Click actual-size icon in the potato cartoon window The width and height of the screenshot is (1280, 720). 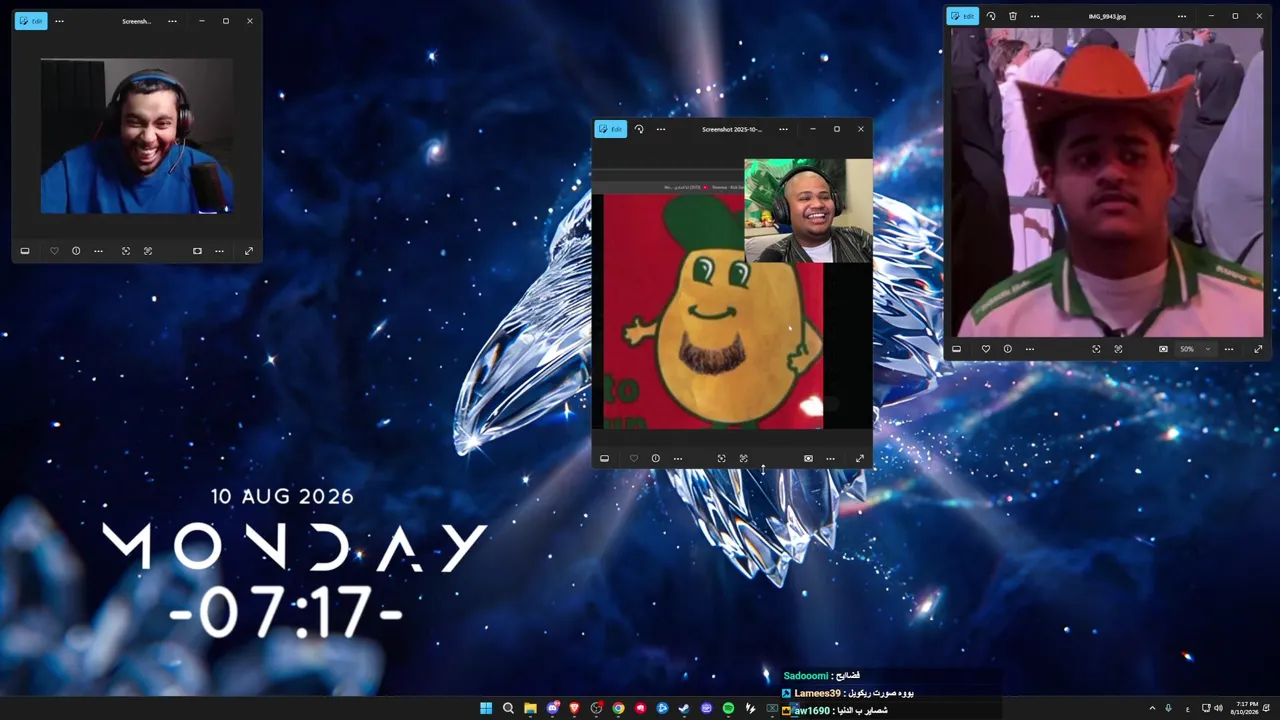click(743, 459)
